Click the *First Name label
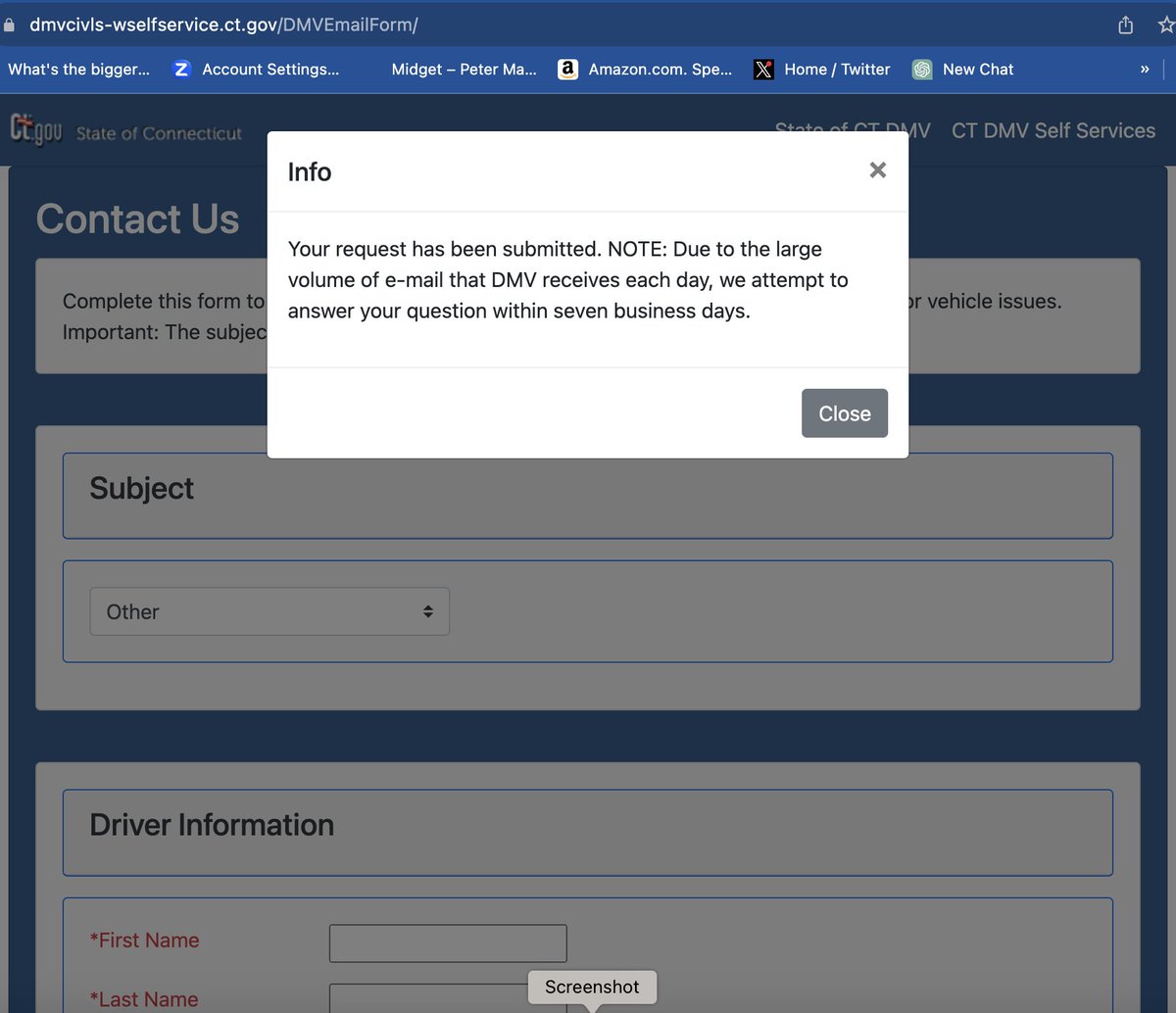The height and width of the screenshot is (1013, 1176). [x=144, y=941]
